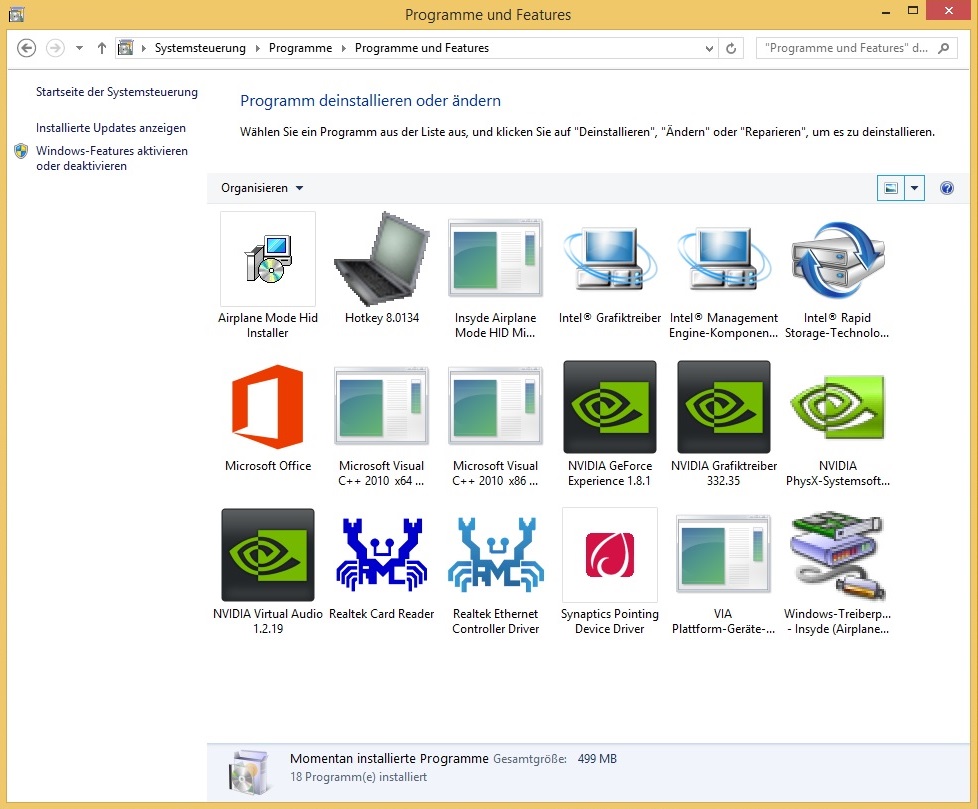Select the NVIDIA Grafiktreiber 332.35 icon
978x809 pixels.
724,407
